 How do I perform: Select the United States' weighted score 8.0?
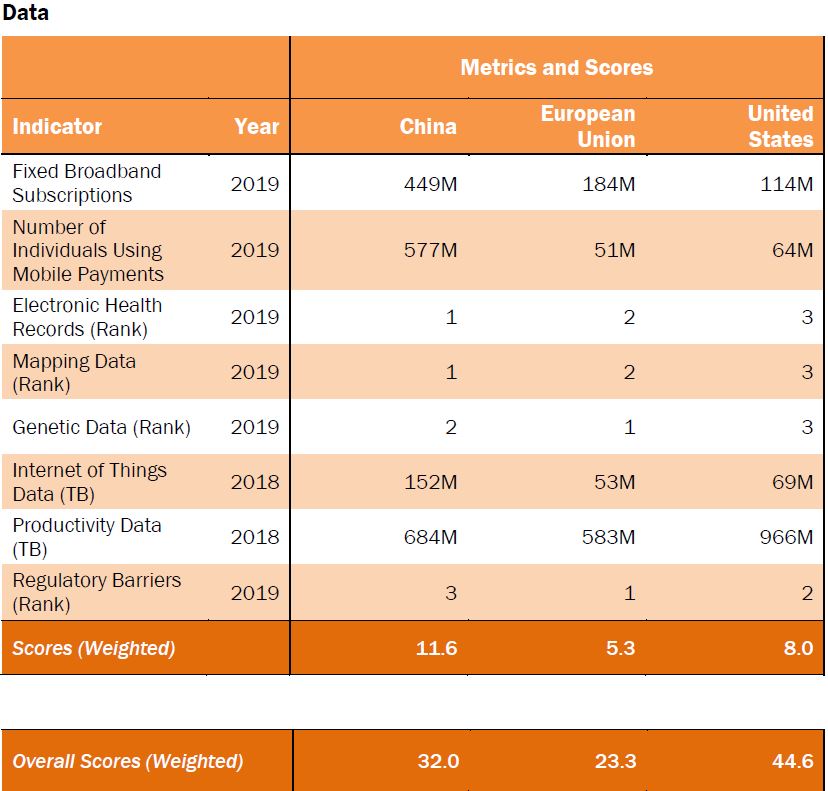click(x=798, y=648)
